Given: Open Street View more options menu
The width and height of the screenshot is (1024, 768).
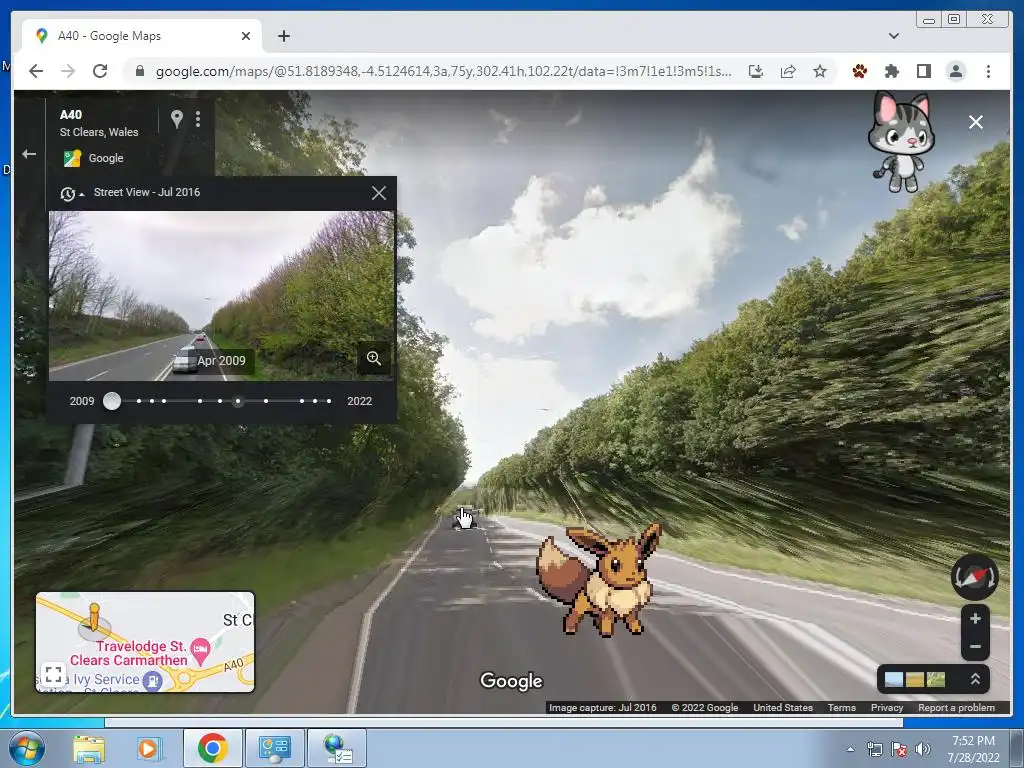Looking at the screenshot, I should tap(198, 119).
